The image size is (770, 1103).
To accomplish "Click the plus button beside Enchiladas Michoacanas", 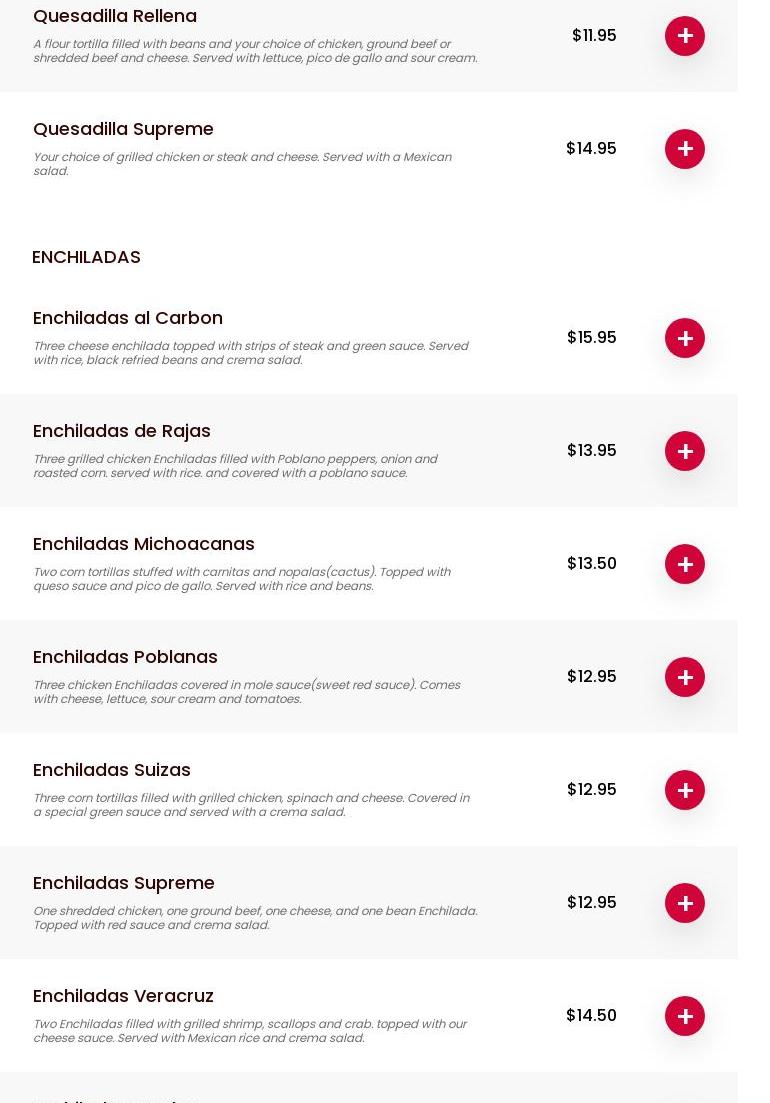I will tap(685, 564).
